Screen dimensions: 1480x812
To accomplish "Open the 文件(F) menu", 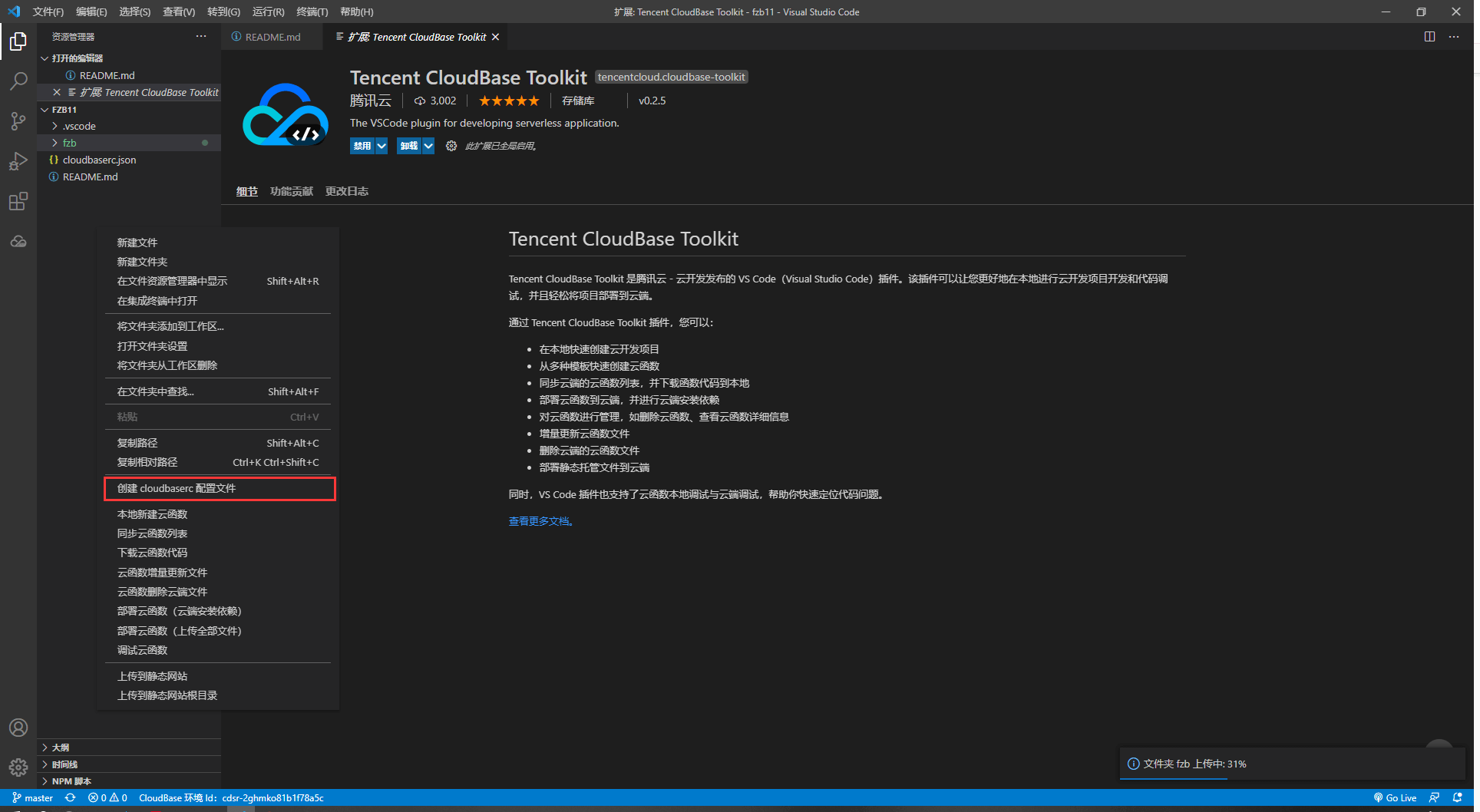I will coord(48,12).
